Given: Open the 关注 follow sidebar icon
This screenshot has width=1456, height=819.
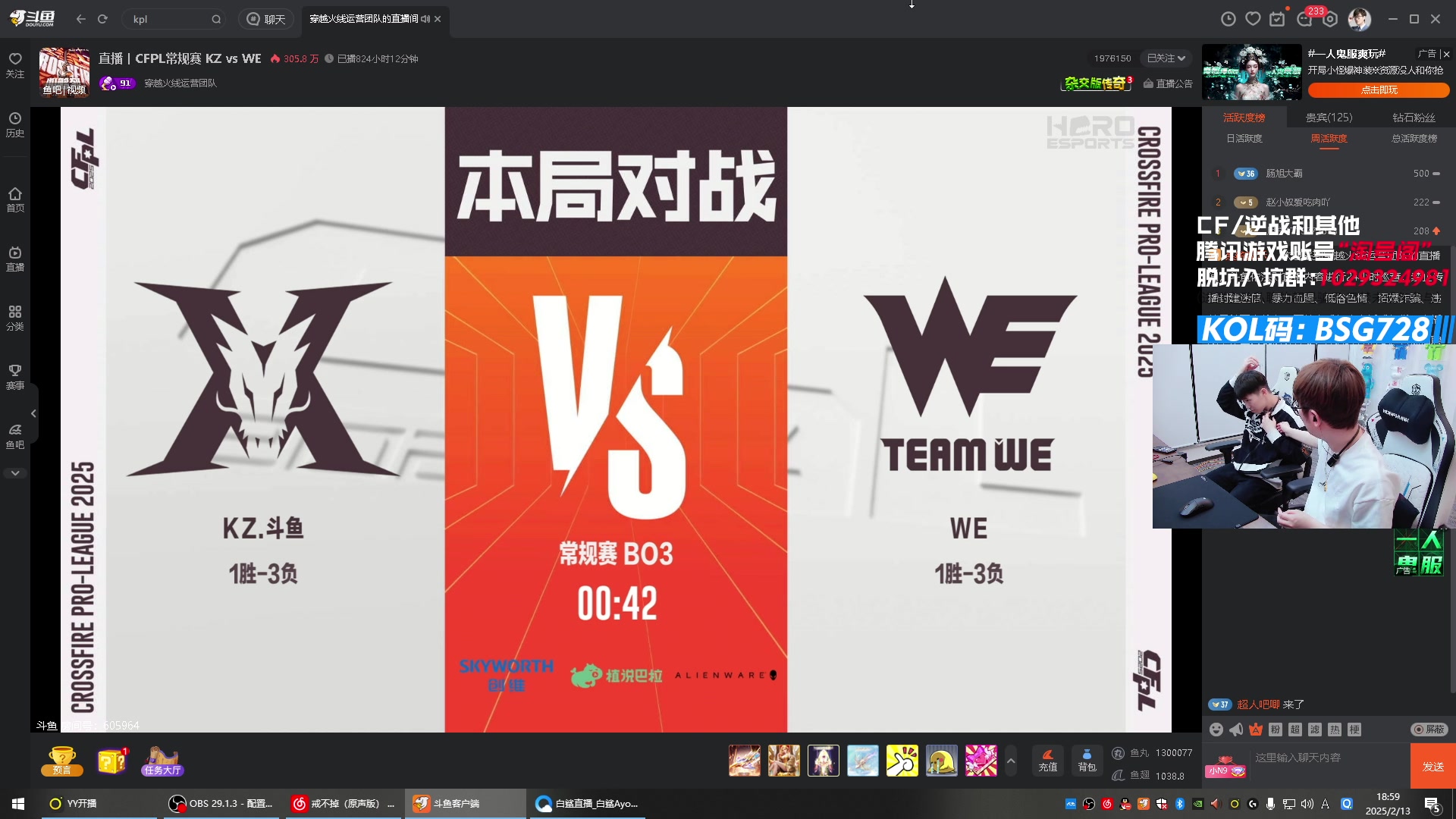Looking at the screenshot, I should [x=15, y=65].
